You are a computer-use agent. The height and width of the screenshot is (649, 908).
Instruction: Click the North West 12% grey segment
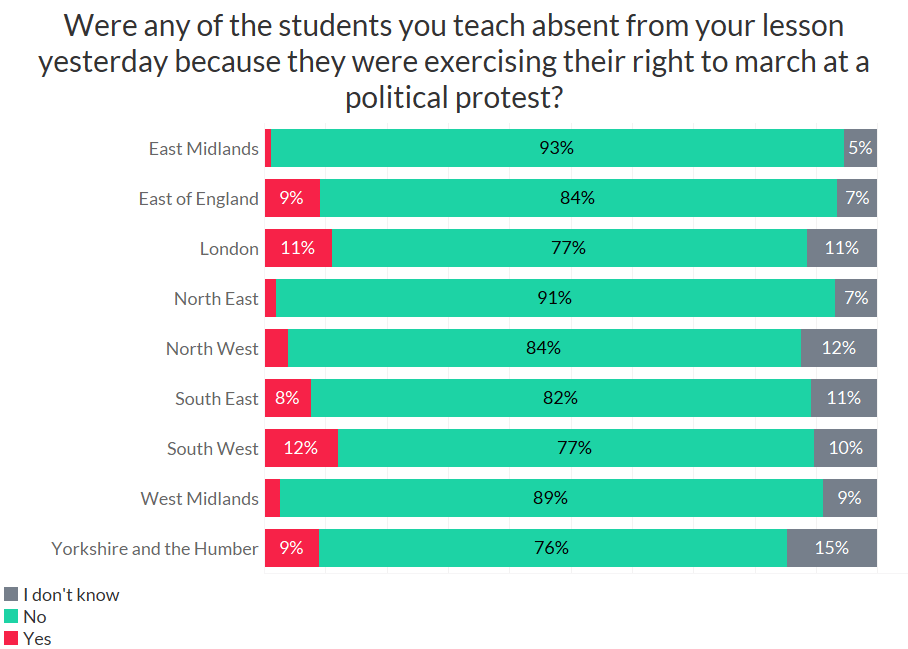[x=839, y=348]
